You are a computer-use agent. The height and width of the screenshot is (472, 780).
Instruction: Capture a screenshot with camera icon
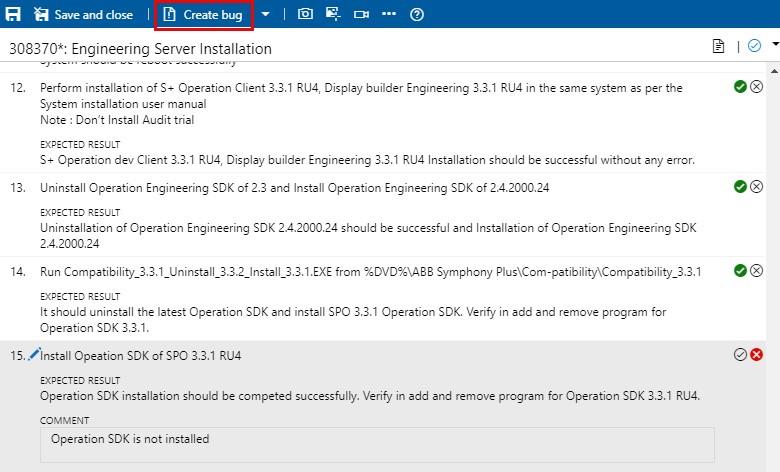click(305, 14)
